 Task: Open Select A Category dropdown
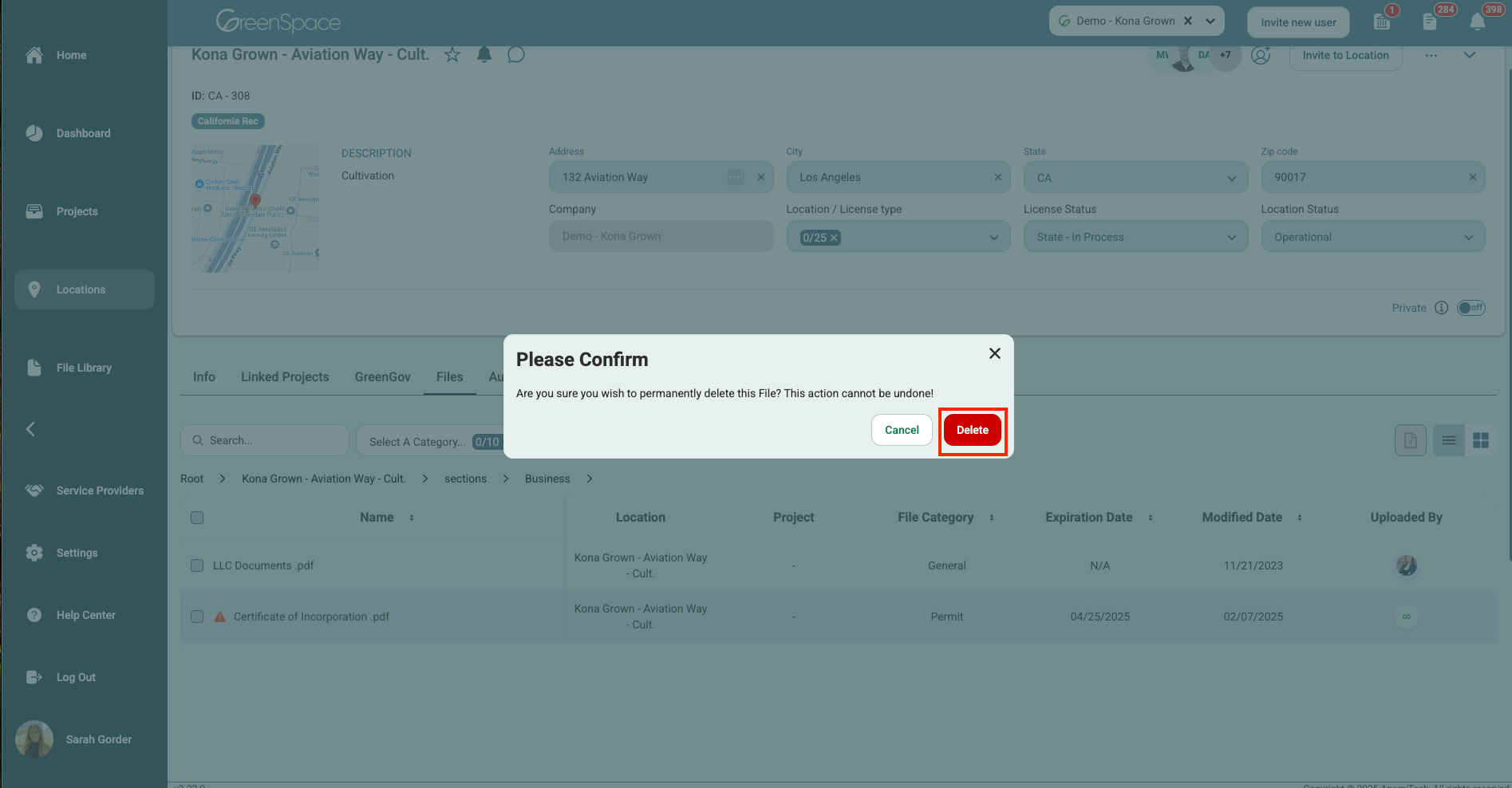pyautogui.click(x=431, y=441)
